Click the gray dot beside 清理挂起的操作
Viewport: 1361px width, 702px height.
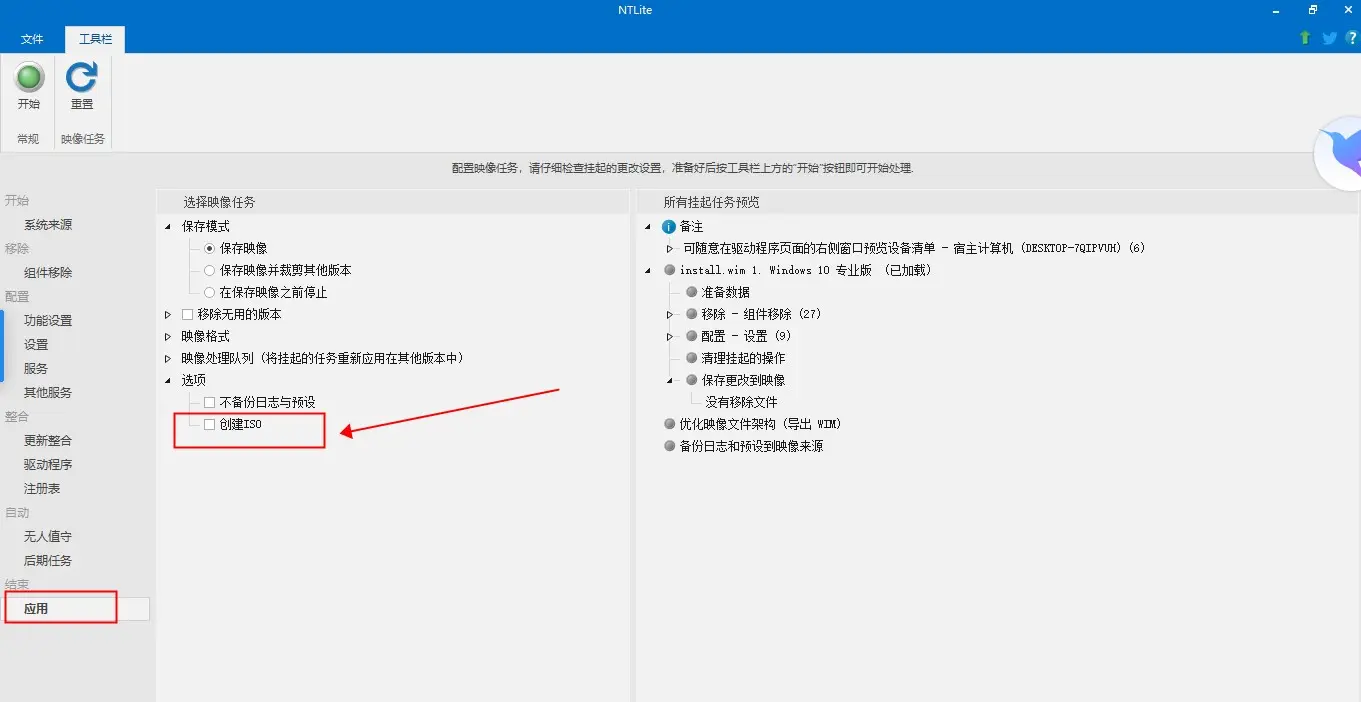click(692, 358)
